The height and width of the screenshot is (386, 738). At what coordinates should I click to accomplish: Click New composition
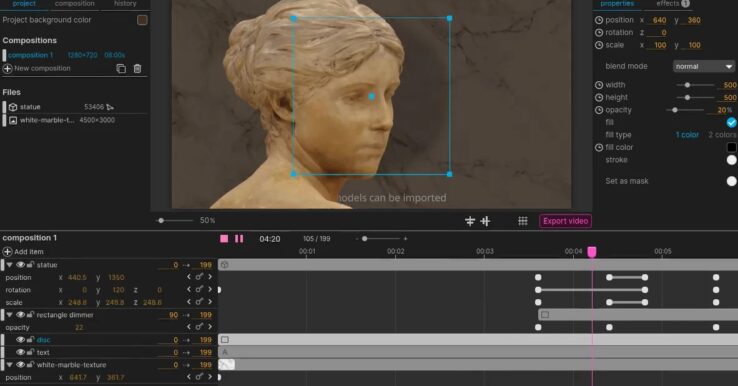42,69
